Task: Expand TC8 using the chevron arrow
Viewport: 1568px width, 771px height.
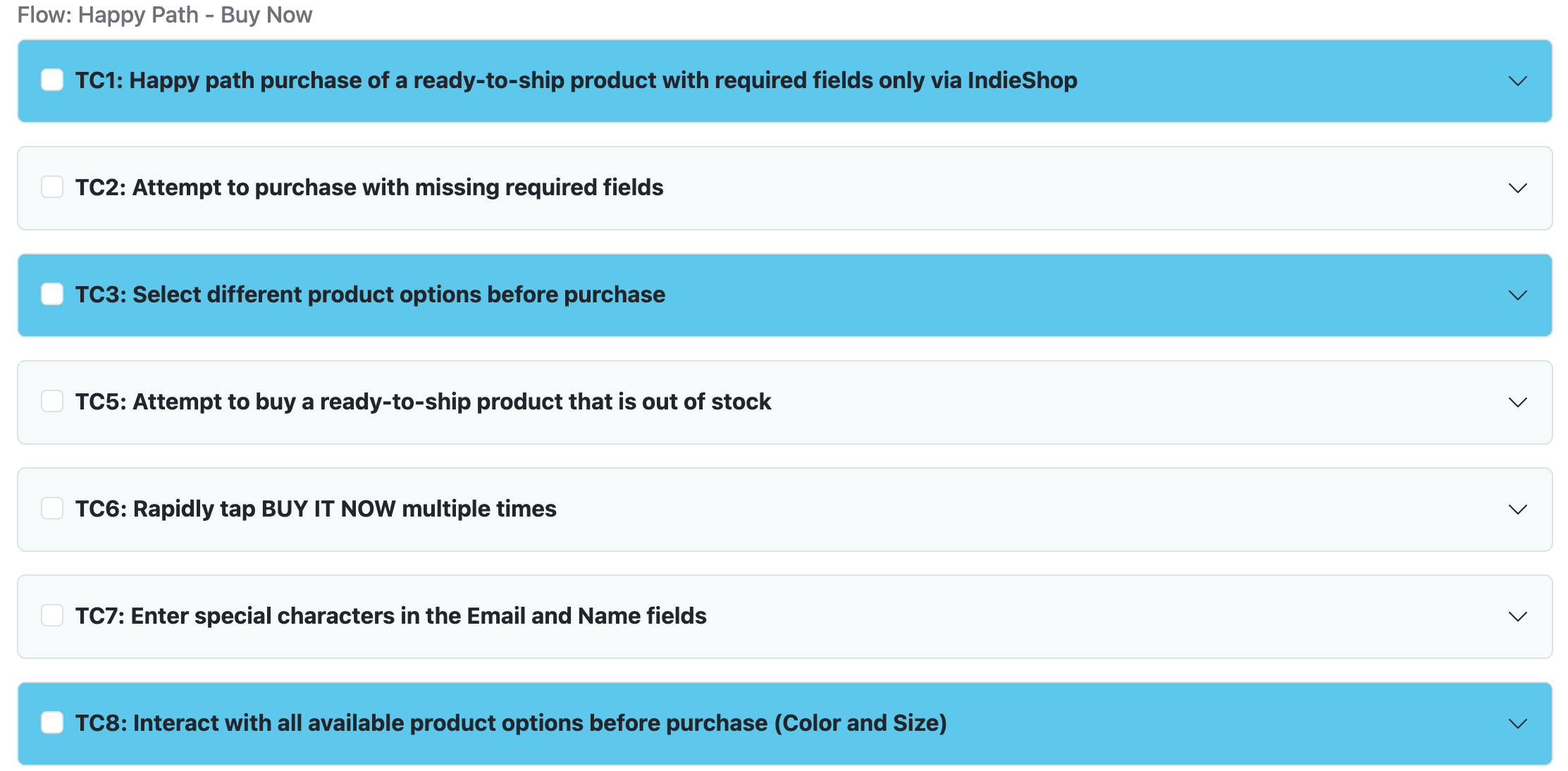Action: pos(1517,724)
